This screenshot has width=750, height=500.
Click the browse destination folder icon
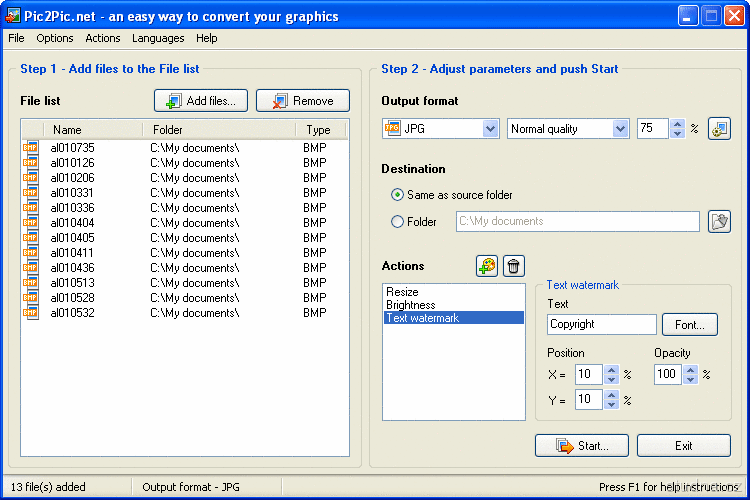(x=719, y=221)
